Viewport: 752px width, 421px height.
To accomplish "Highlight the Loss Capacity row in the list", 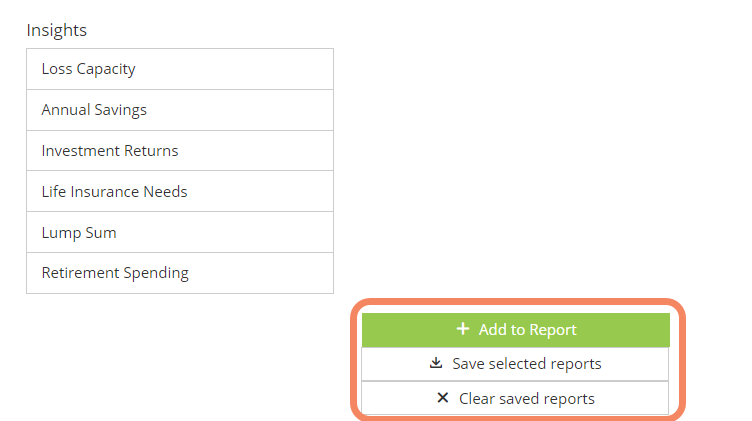I will coord(180,69).
